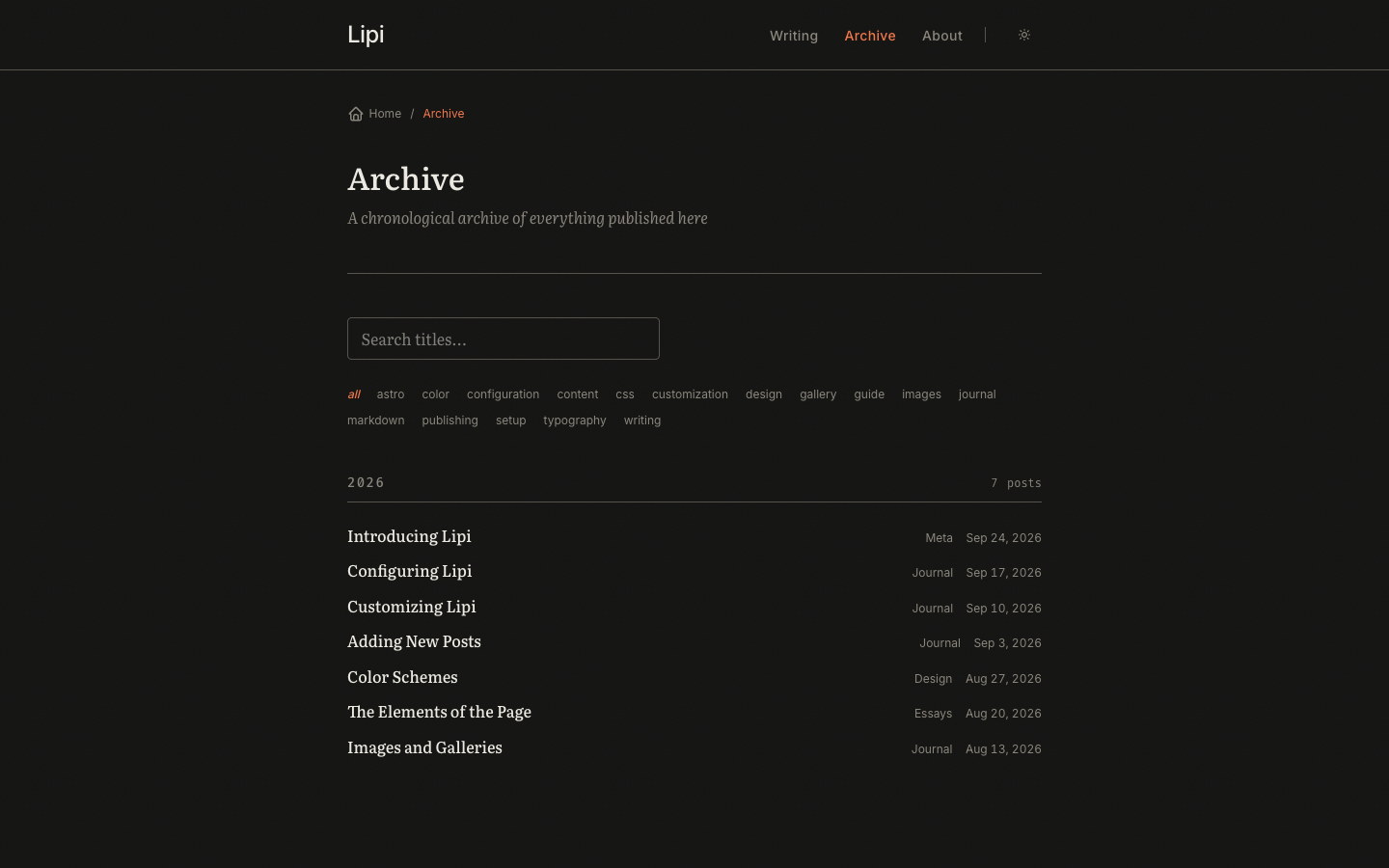This screenshot has height=868, width=1389.
Task: Click the home icon in the breadcrumb
Action: (x=356, y=114)
